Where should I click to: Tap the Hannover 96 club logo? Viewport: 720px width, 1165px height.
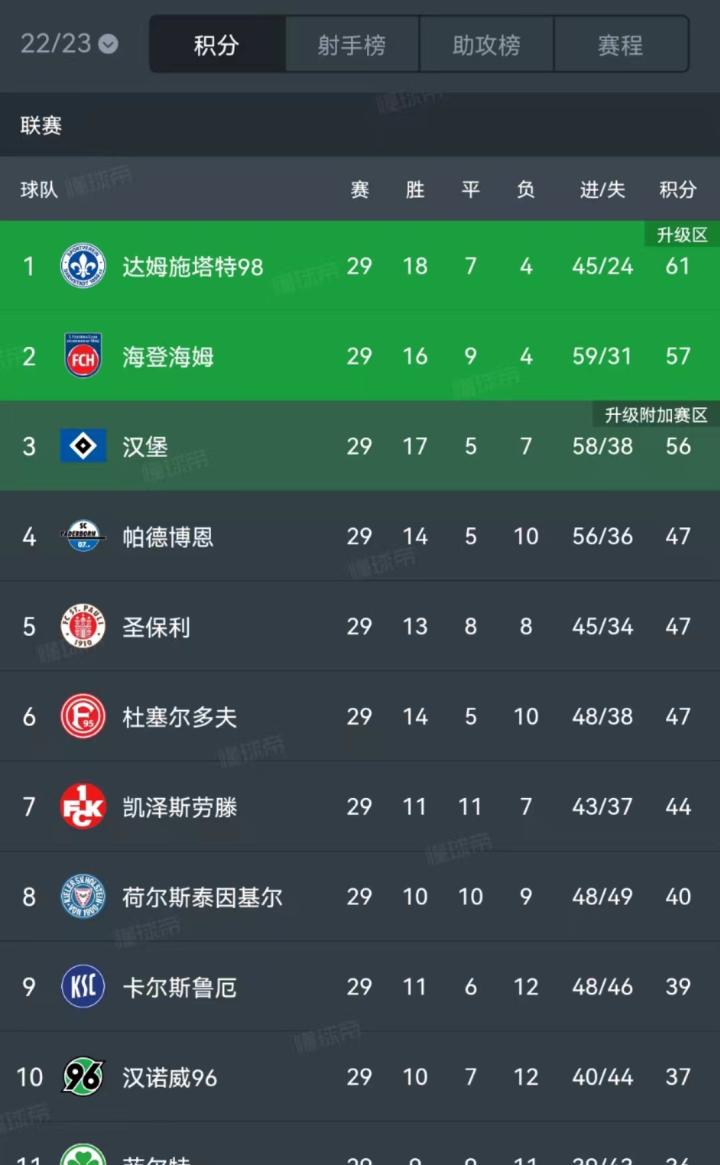83,1077
